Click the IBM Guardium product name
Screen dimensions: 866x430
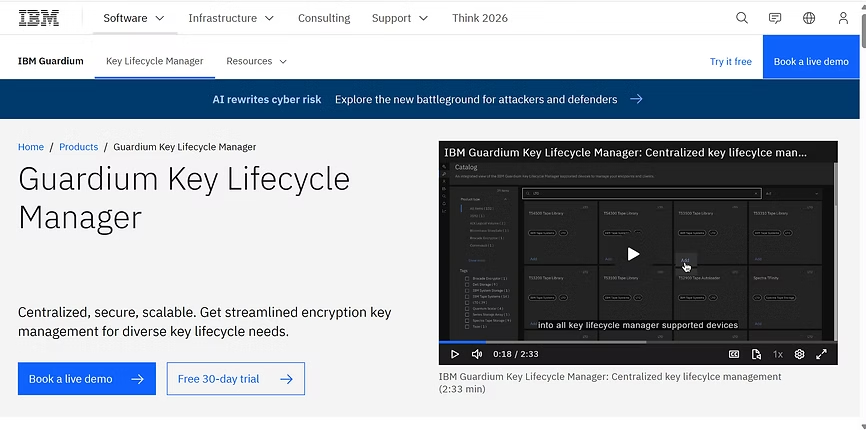51,61
